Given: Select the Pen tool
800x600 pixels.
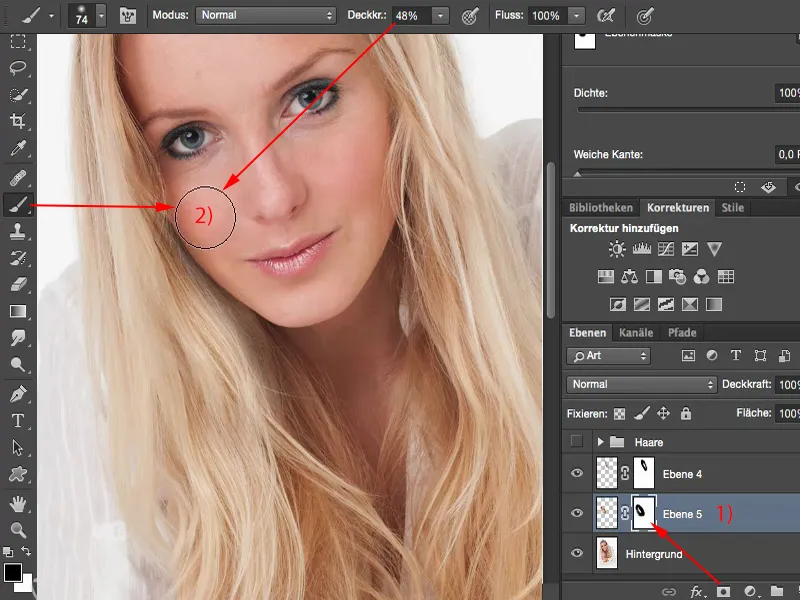Looking at the screenshot, I should (x=18, y=394).
